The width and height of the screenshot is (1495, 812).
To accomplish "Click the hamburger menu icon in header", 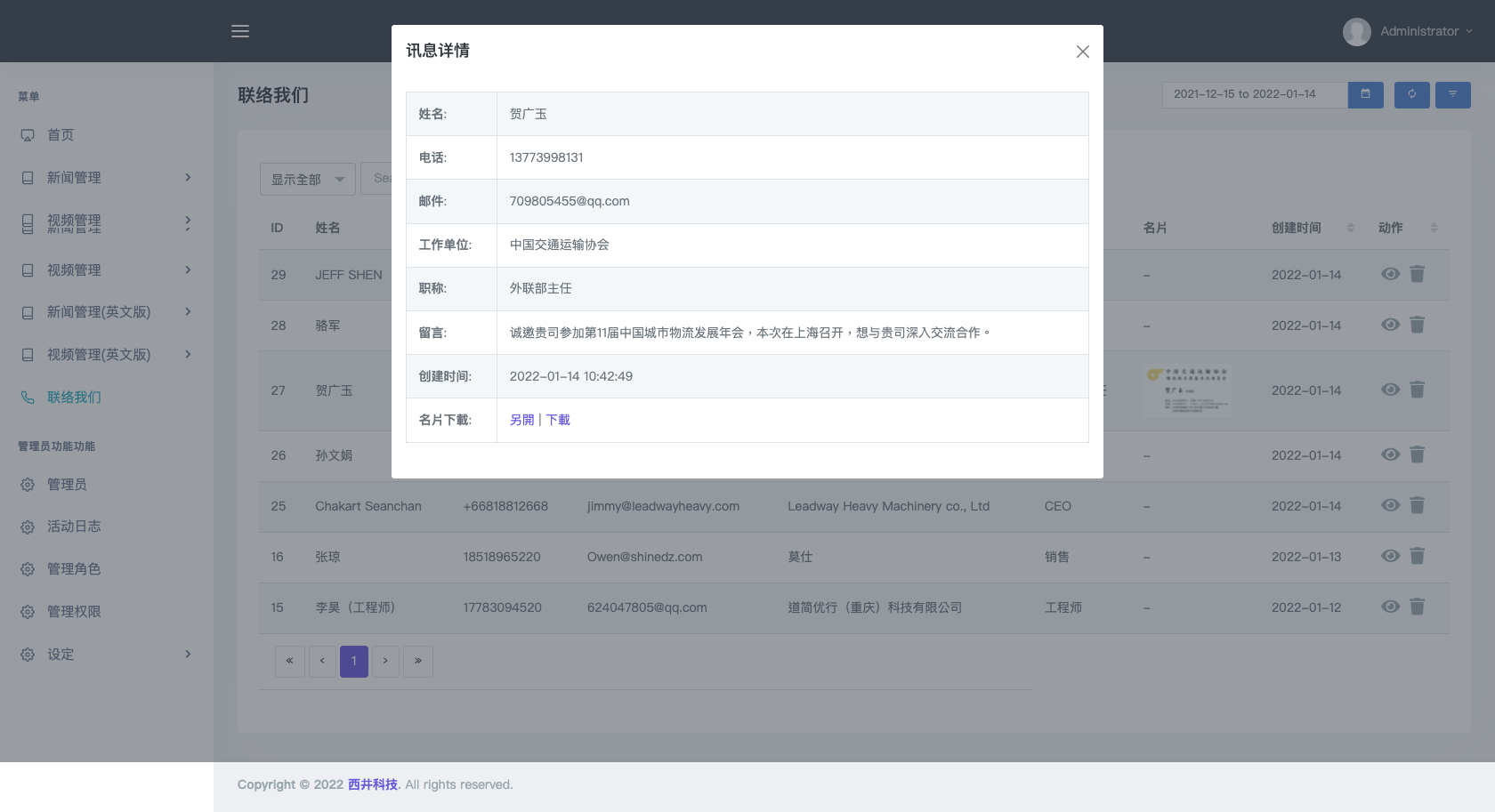I will [240, 31].
